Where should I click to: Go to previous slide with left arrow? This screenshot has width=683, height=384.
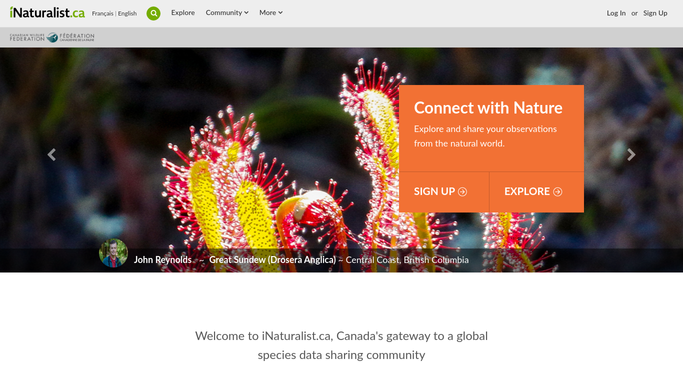51,155
